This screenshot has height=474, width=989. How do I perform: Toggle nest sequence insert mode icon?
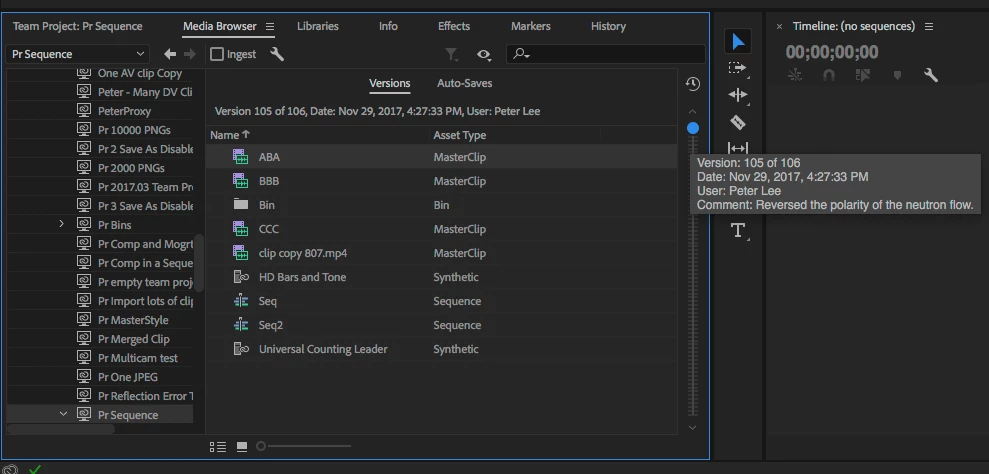(795, 75)
